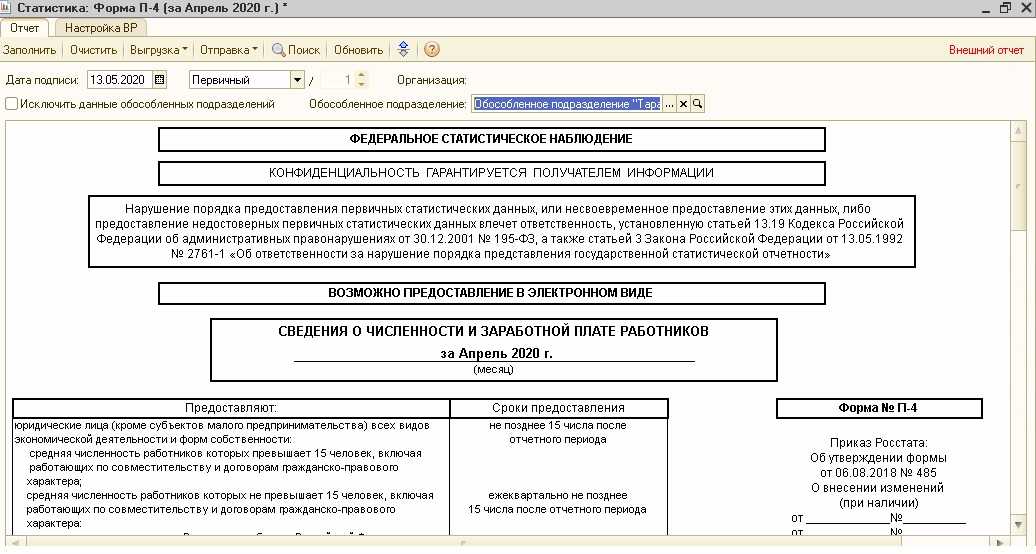
Task: Open the Первичный report type dropdown
Action: [x=297, y=80]
